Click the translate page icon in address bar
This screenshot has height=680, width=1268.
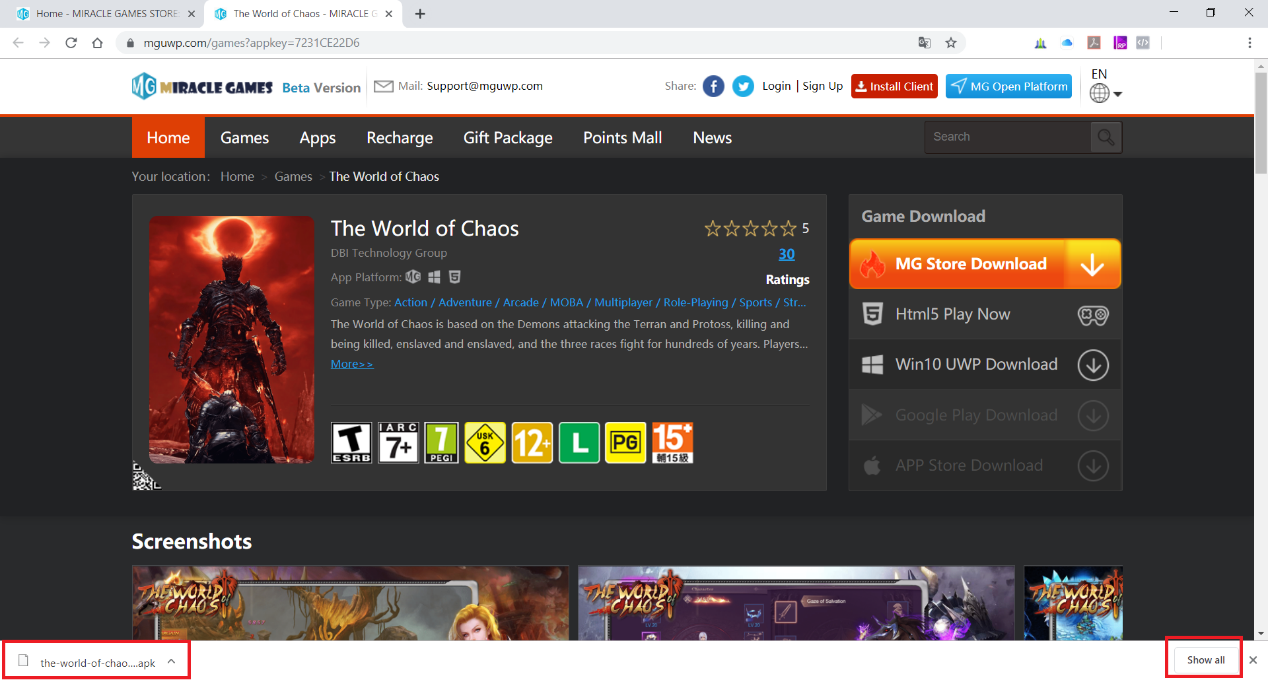pos(925,43)
